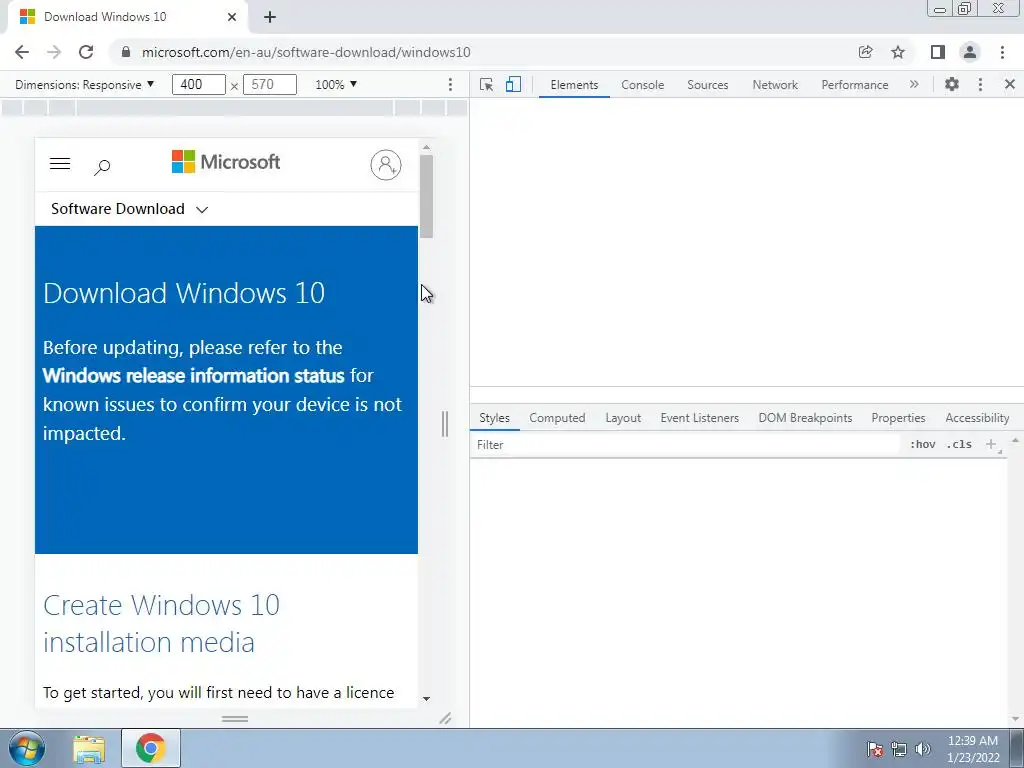Open the 100% zoom dropdown

[336, 84]
